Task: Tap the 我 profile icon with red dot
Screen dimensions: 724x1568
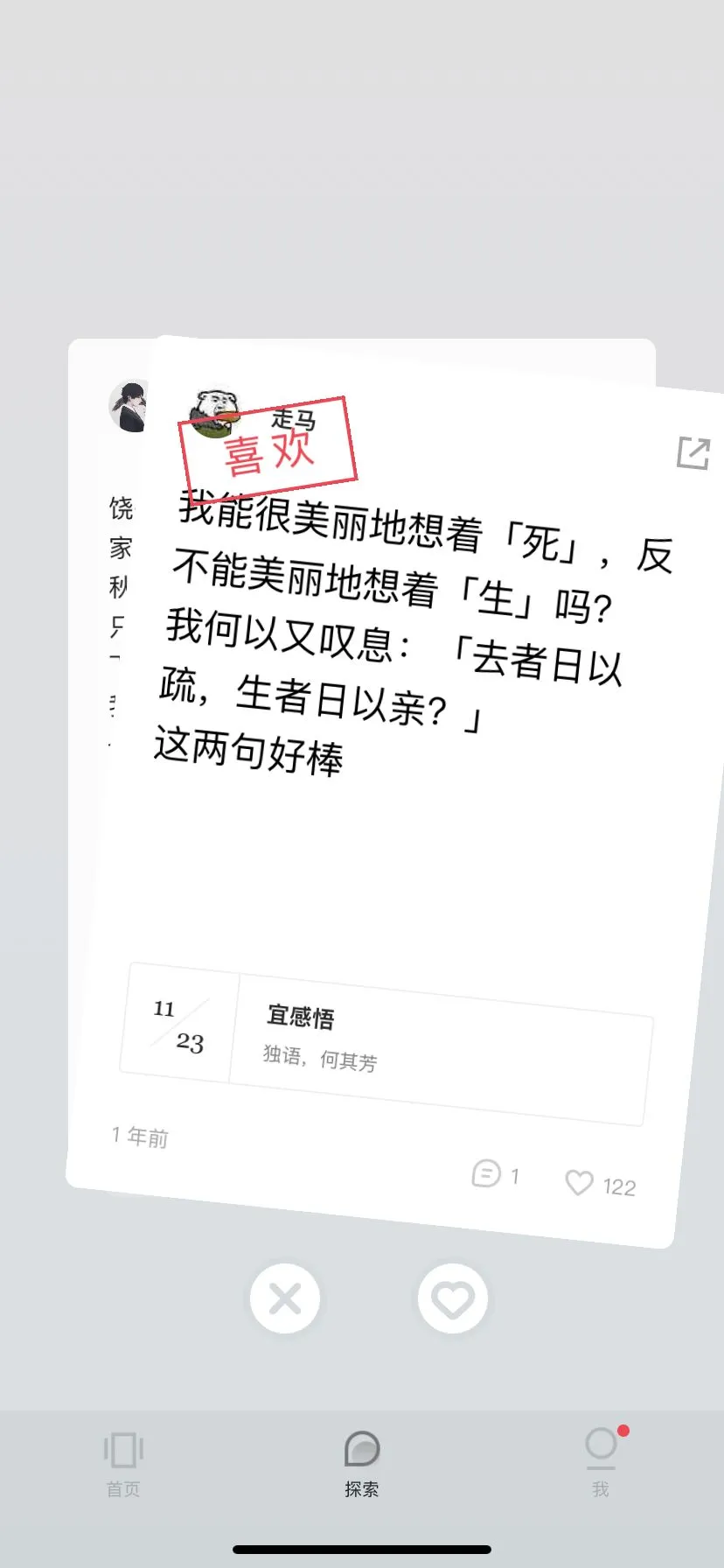Action: [602, 1446]
